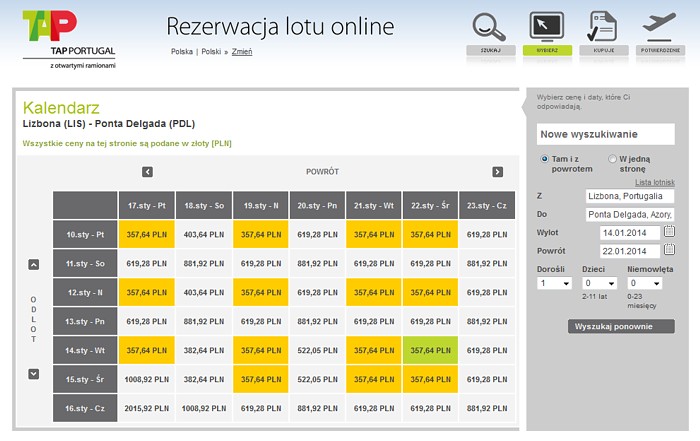
Task: Select 357,64 PLN fare 15.sty to 22.sty
Action: coord(430,379)
